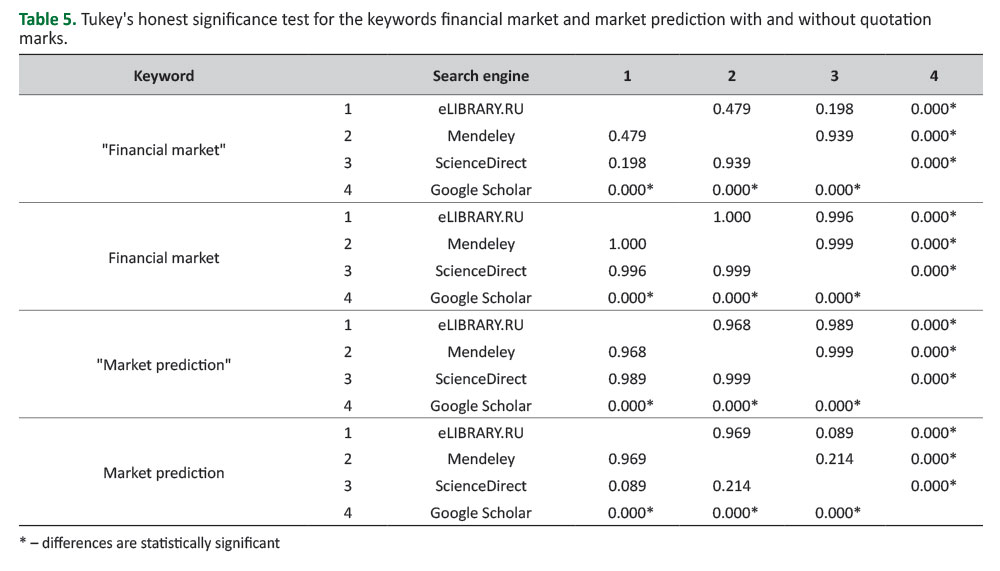The width and height of the screenshot is (1000, 571).
Task: Select the unquoted Financial market keyword cell
Action: 163,257
